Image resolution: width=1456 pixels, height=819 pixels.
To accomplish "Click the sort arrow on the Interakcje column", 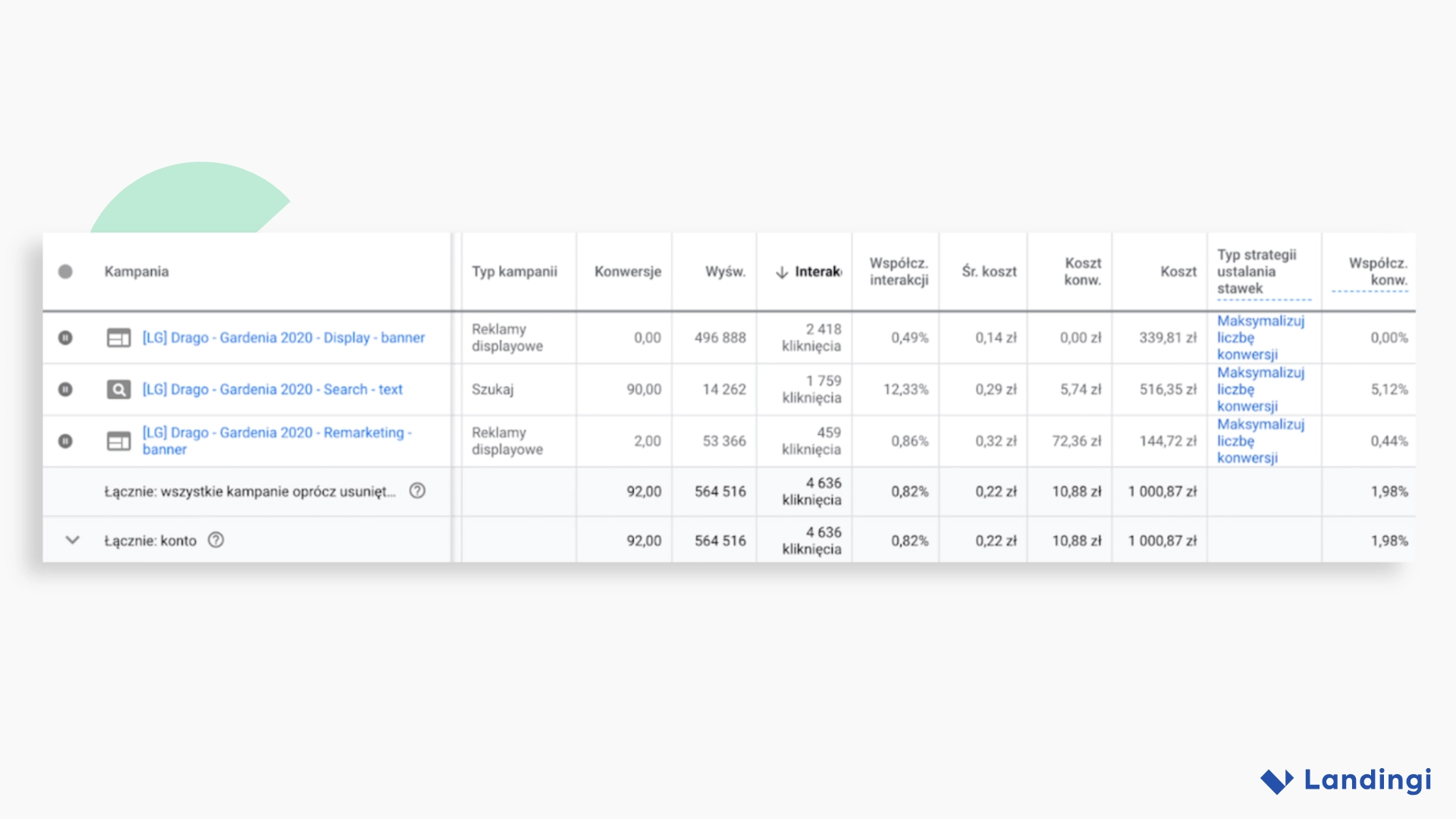I will 780,271.
